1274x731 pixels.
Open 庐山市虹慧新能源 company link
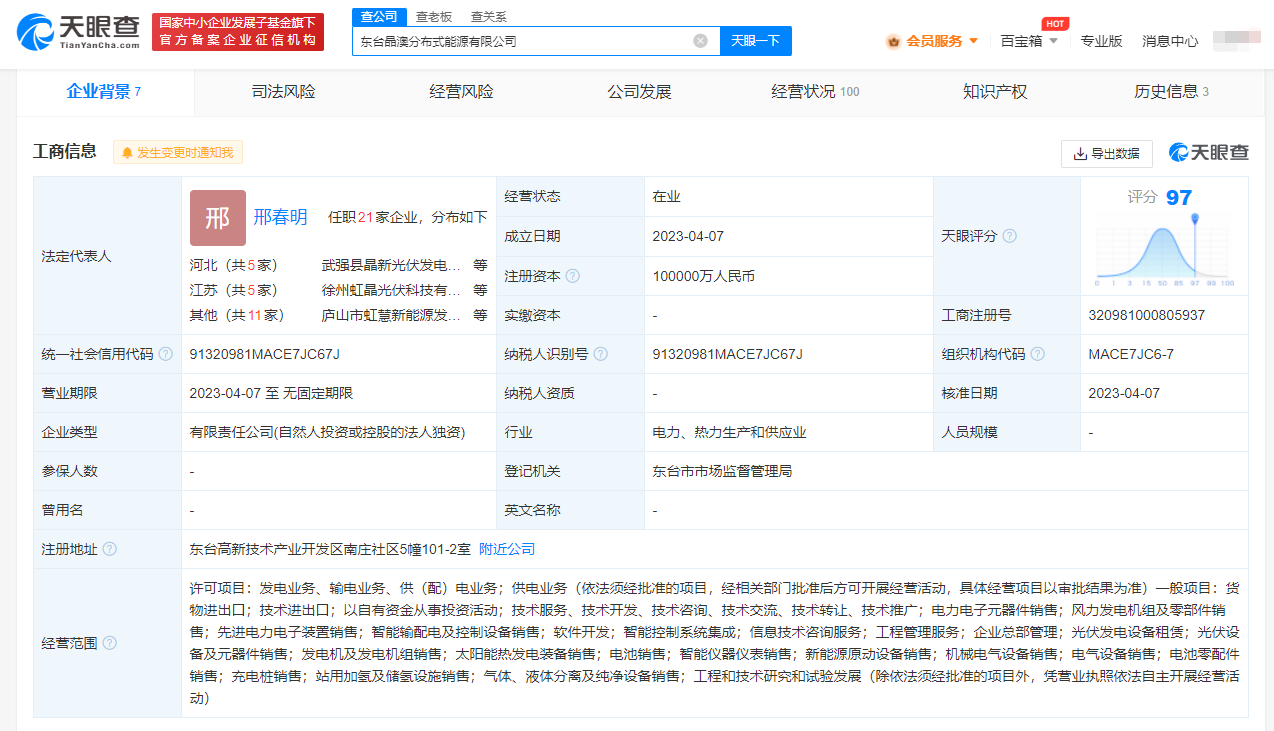(391, 315)
